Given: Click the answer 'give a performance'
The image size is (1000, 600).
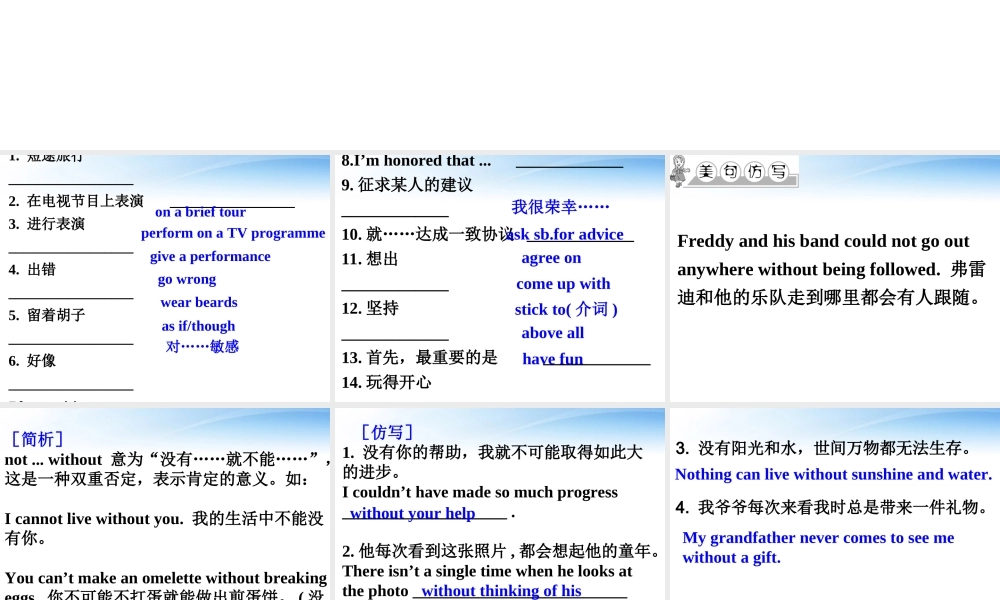Looking at the screenshot, I should [210, 256].
